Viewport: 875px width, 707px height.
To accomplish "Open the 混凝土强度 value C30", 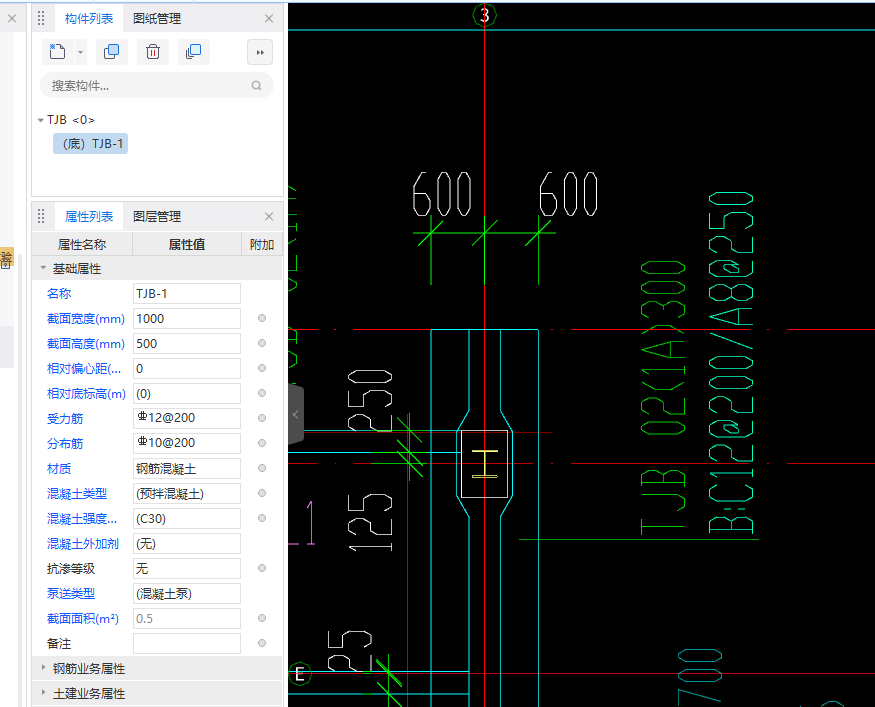I will pos(187,519).
